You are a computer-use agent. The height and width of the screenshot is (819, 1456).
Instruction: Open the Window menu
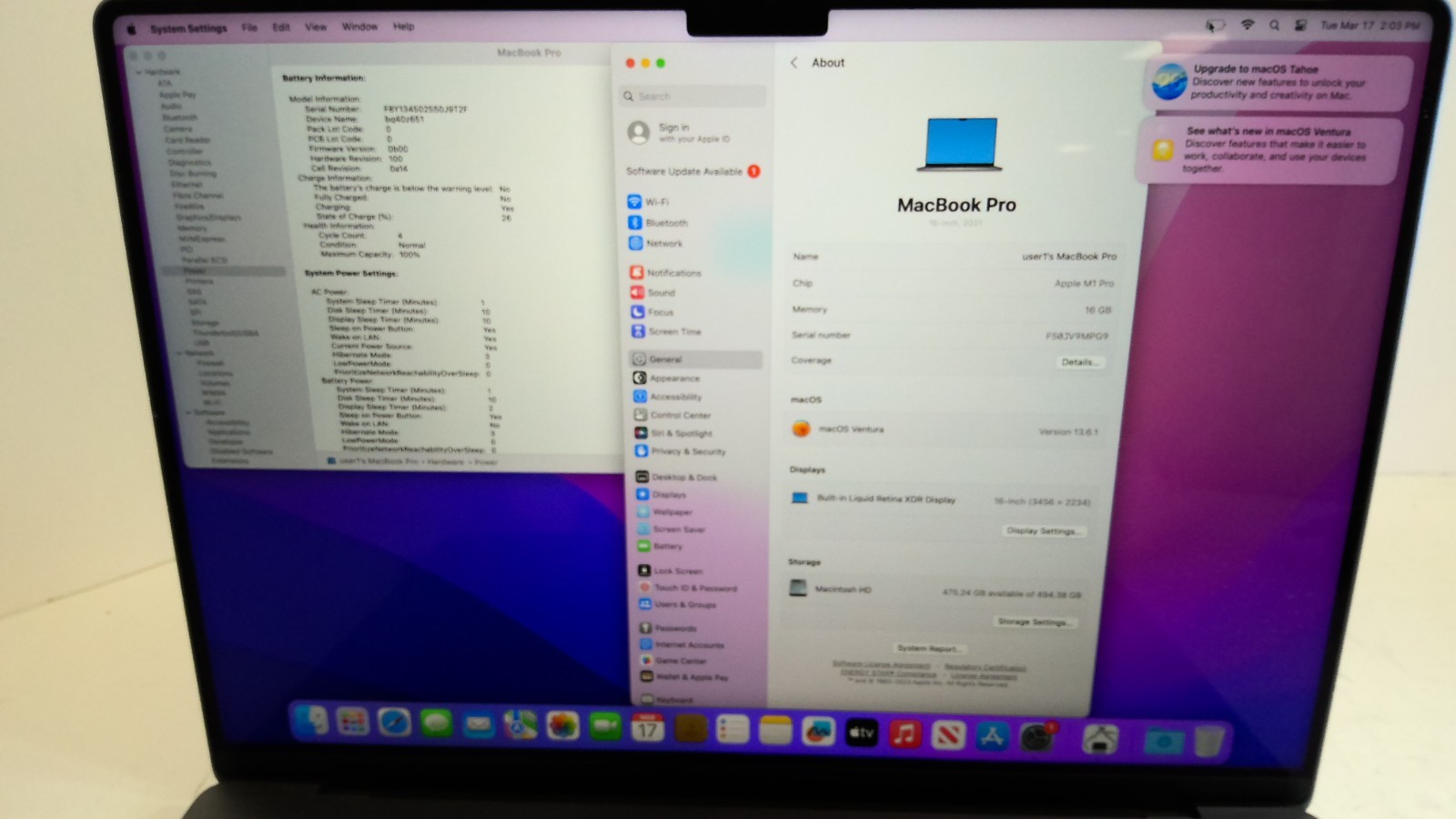(359, 26)
